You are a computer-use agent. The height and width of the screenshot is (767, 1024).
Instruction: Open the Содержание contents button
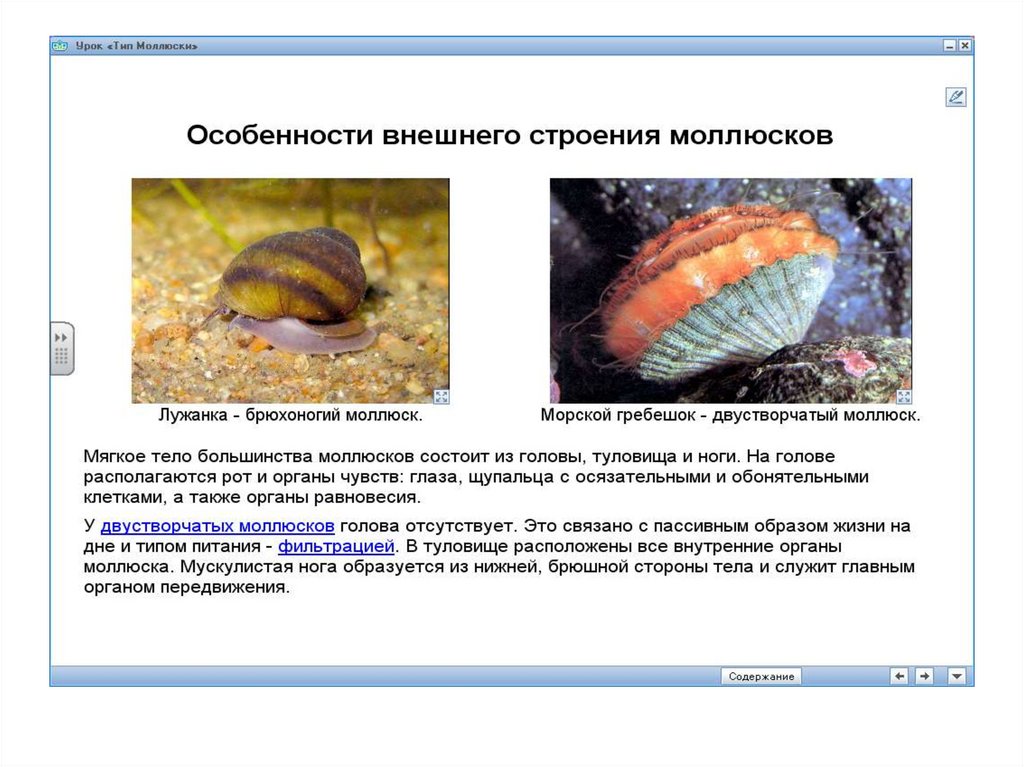[761, 676]
